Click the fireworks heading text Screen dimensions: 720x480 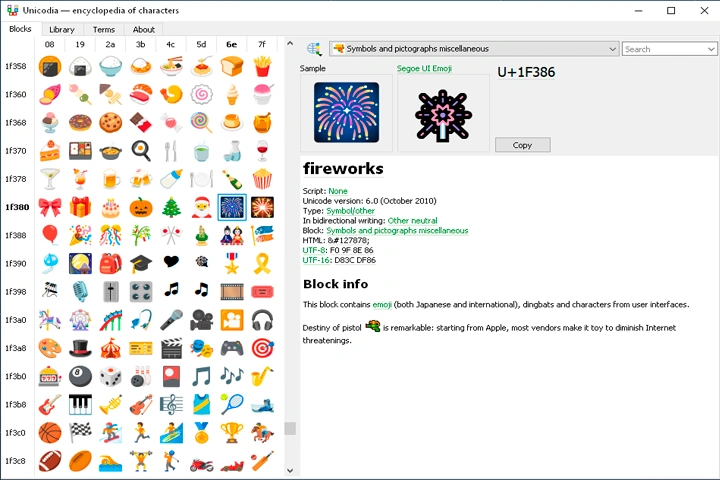343,169
